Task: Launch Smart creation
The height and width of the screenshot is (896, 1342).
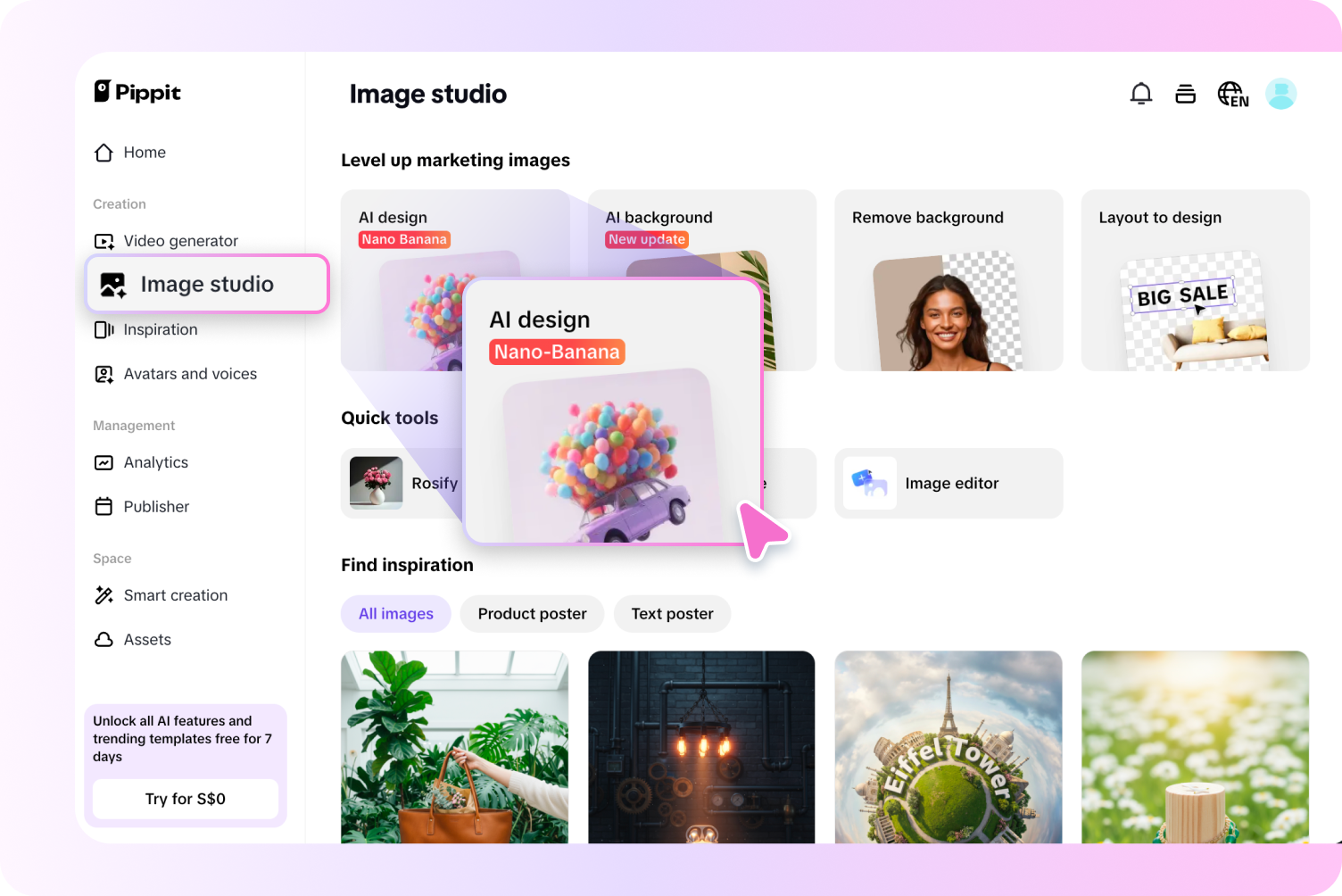Action: click(x=161, y=595)
